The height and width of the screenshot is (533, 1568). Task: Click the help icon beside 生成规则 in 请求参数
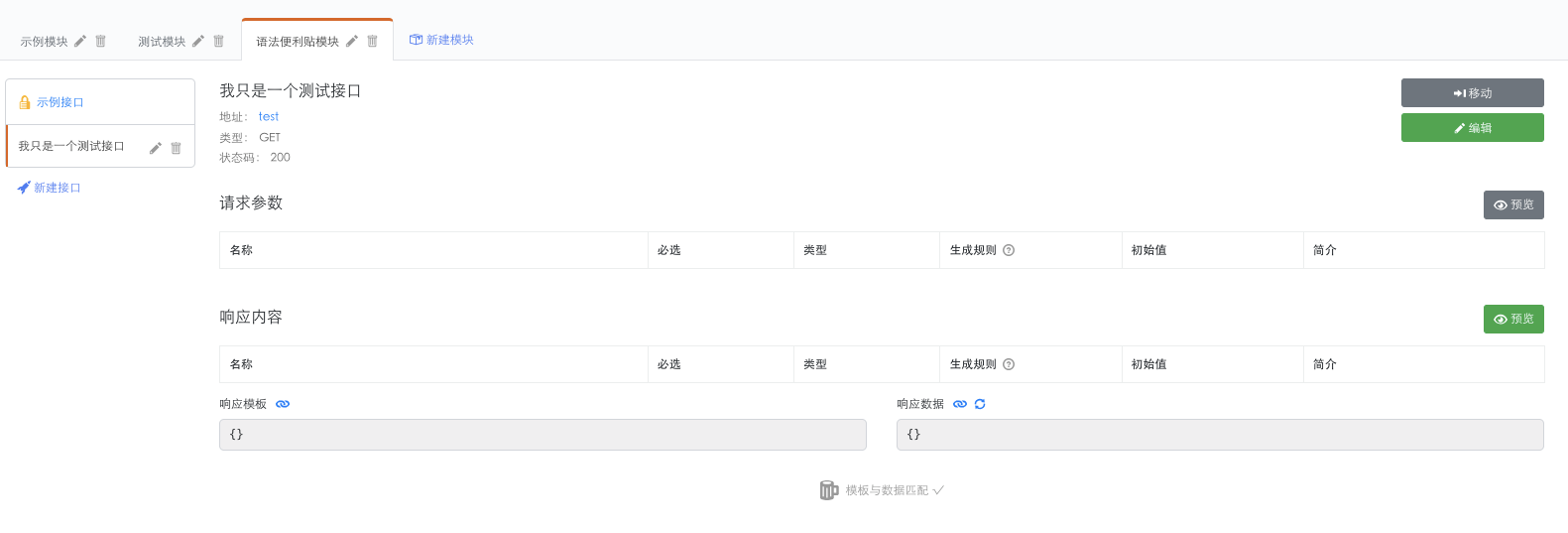point(1009,250)
